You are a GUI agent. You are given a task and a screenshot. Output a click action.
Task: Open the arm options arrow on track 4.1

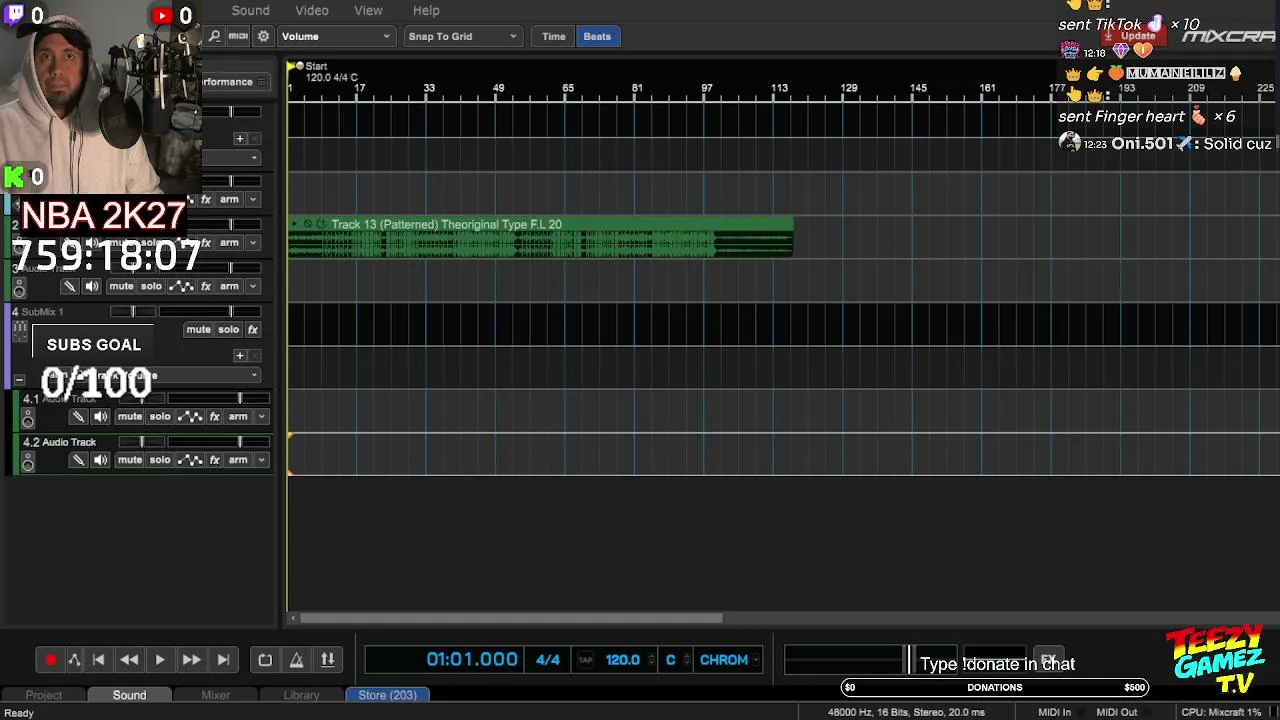262,417
